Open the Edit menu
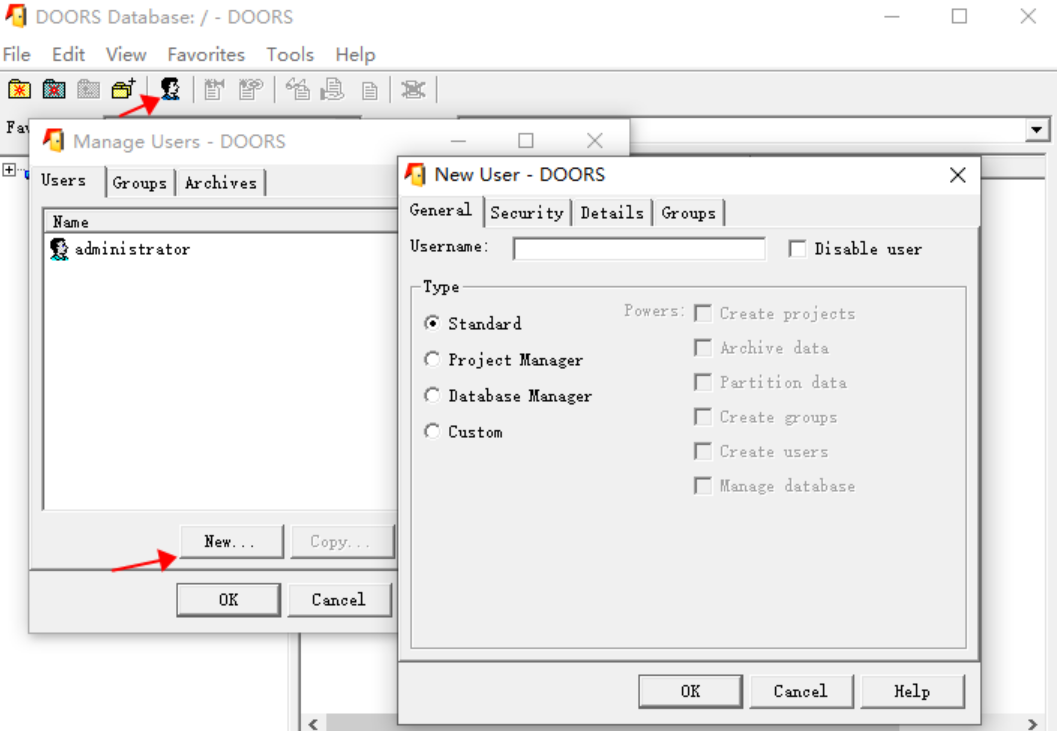The height and width of the screenshot is (731, 1057). [x=68, y=55]
